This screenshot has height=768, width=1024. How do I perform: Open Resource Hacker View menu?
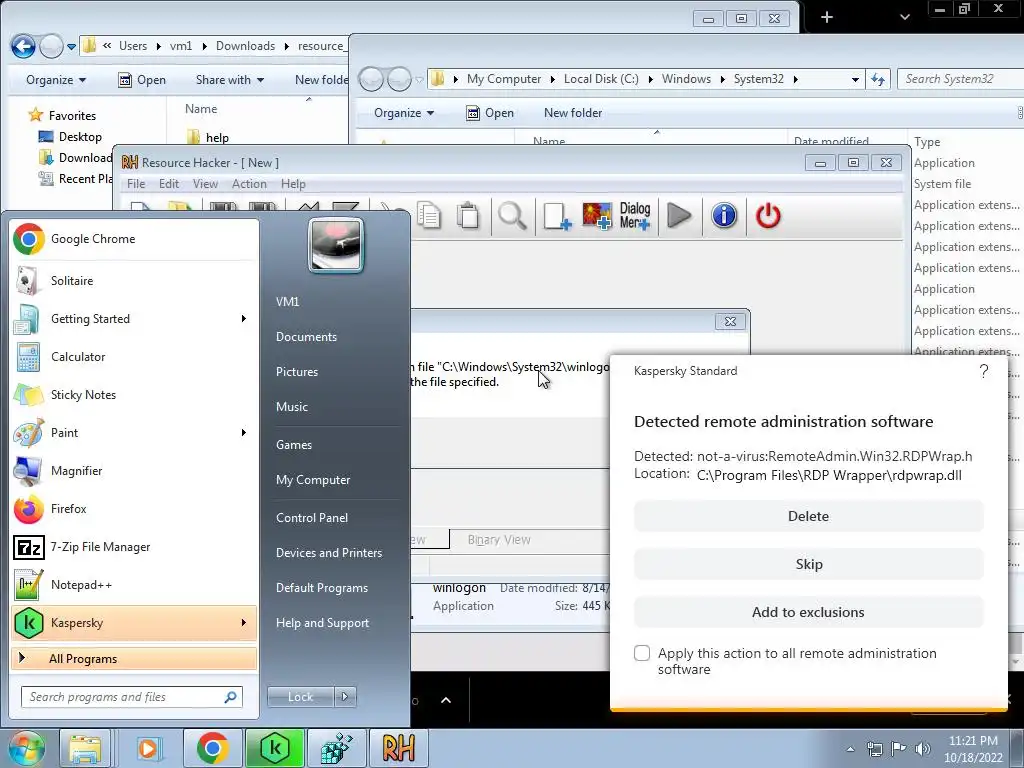click(205, 184)
